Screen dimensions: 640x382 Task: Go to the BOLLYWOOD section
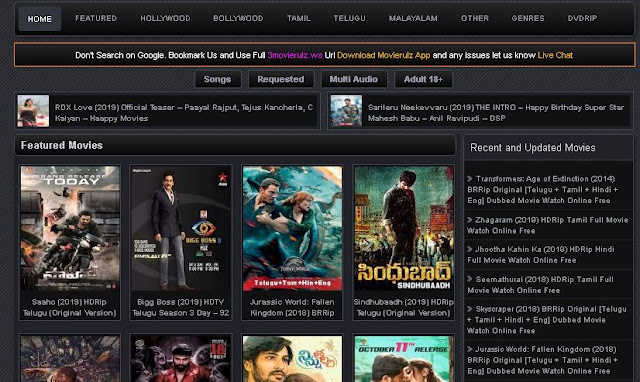click(x=238, y=18)
